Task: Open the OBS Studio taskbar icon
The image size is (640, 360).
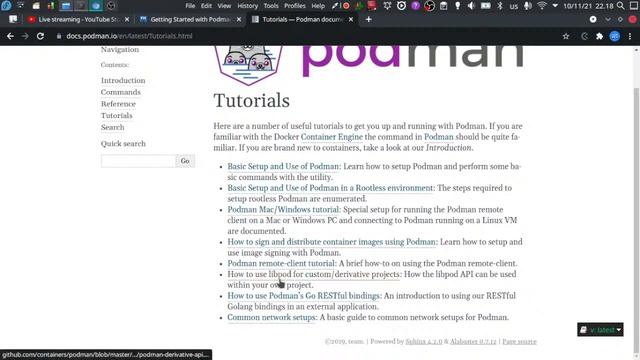Action: [111, 6]
